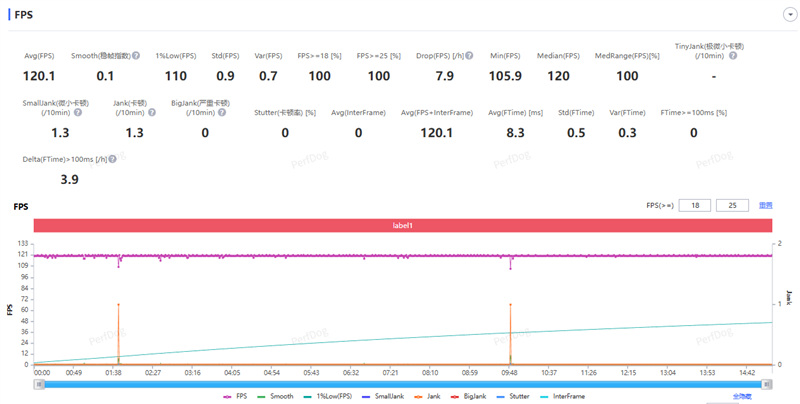Viewport: 800px width, 404px height.
Task: Click the FPS section heading
Action: (x=23, y=15)
